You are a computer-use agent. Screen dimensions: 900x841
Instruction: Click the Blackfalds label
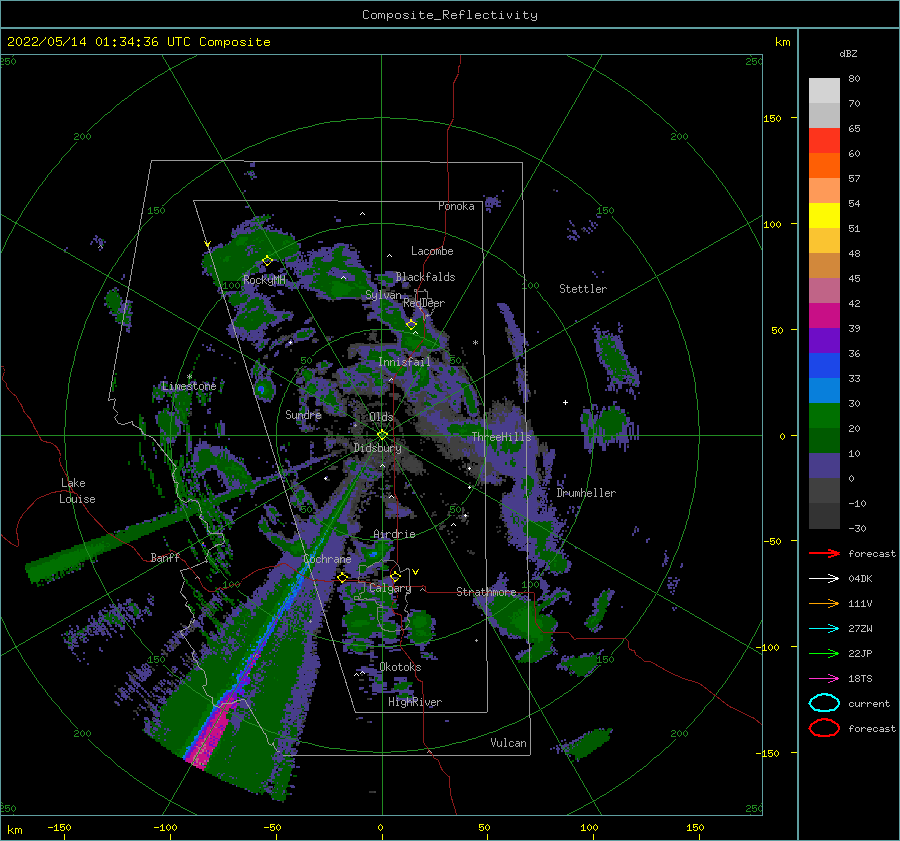[x=425, y=277]
